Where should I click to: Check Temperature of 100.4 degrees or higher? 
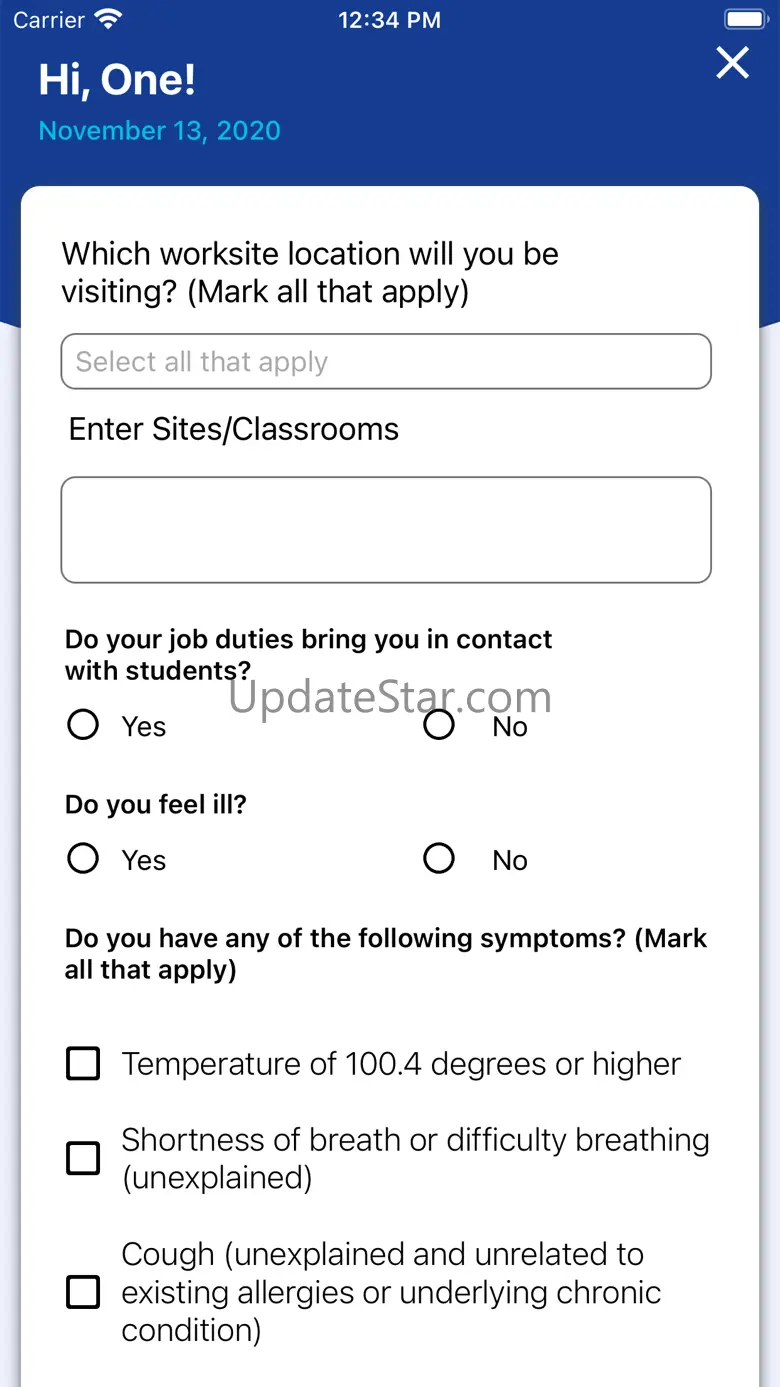click(x=83, y=1064)
